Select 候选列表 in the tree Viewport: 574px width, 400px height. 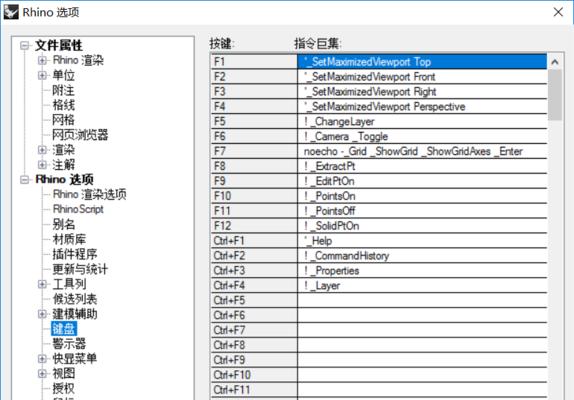click(75, 299)
